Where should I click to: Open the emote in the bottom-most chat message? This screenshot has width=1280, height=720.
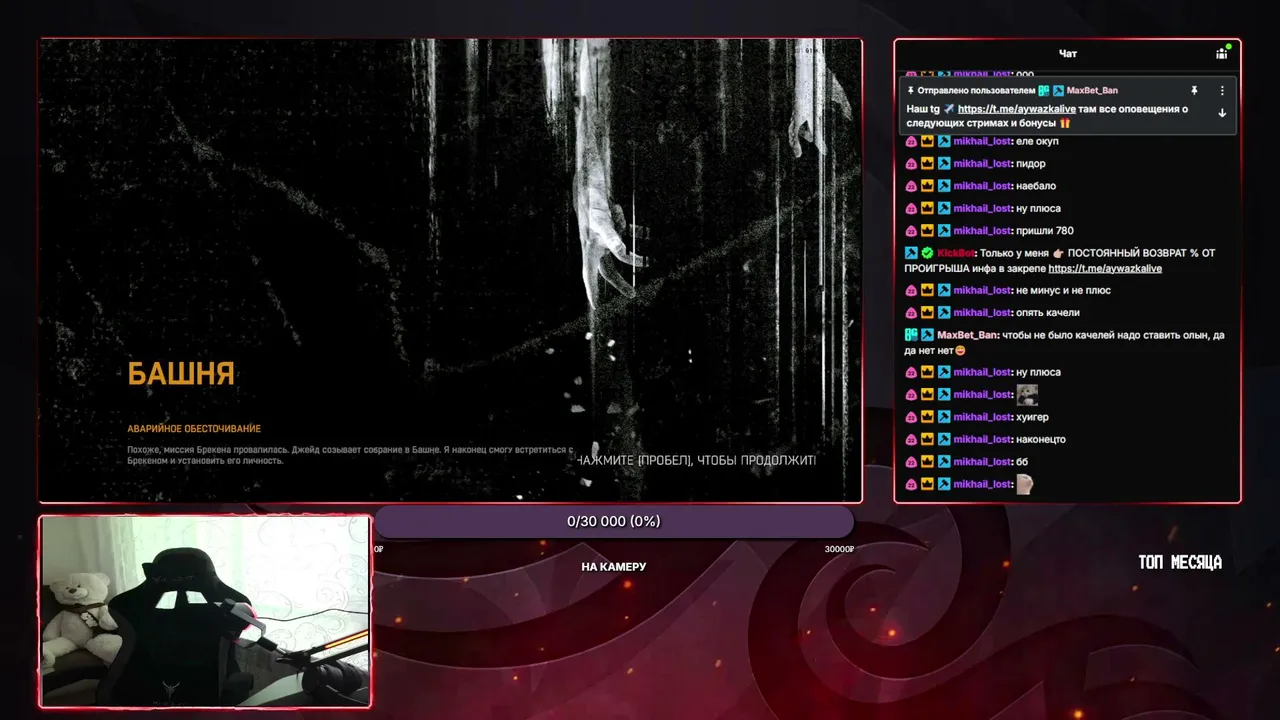pyautogui.click(x=1025, y=484)
